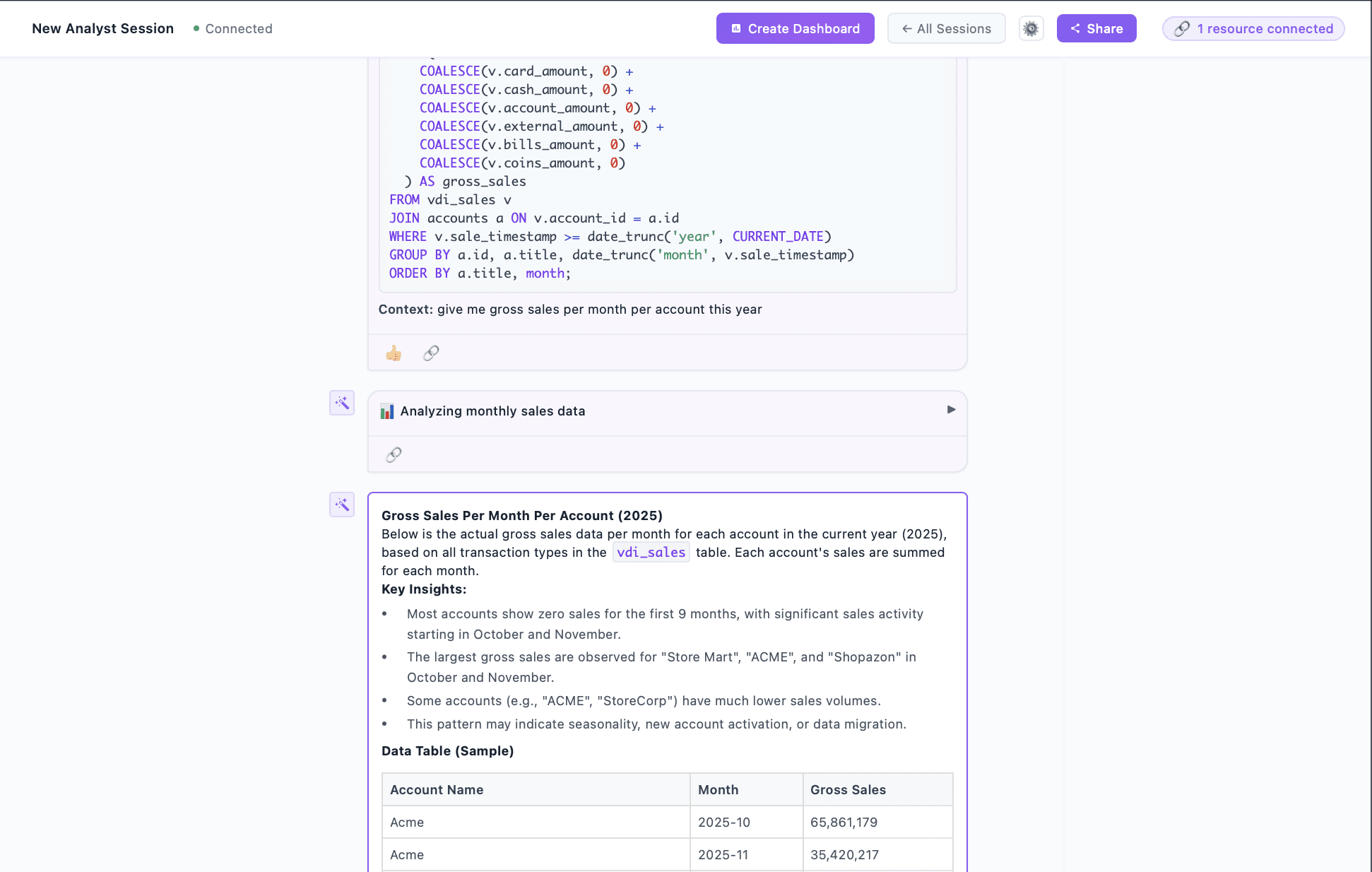Select the Account Name column header
1372x872 pixels.
437,790
